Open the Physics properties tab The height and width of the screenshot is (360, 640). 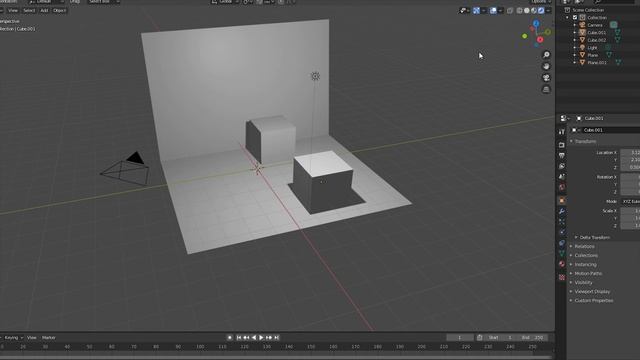tap(562, 232)
